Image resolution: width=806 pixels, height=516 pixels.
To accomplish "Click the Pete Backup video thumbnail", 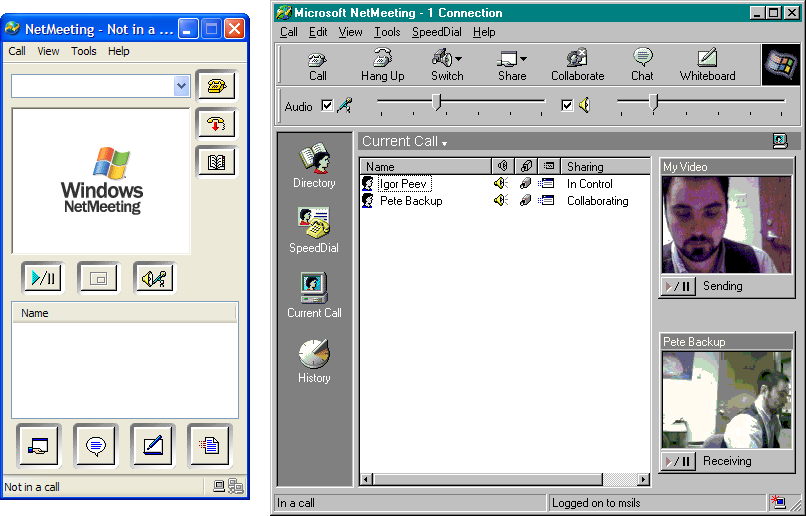I will 726,400.
